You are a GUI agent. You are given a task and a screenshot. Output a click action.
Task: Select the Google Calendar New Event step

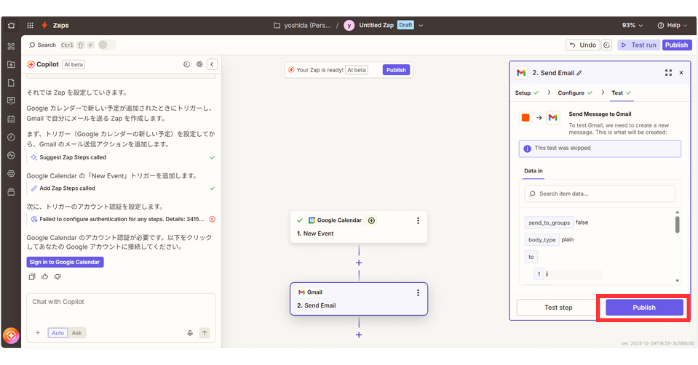359,227
